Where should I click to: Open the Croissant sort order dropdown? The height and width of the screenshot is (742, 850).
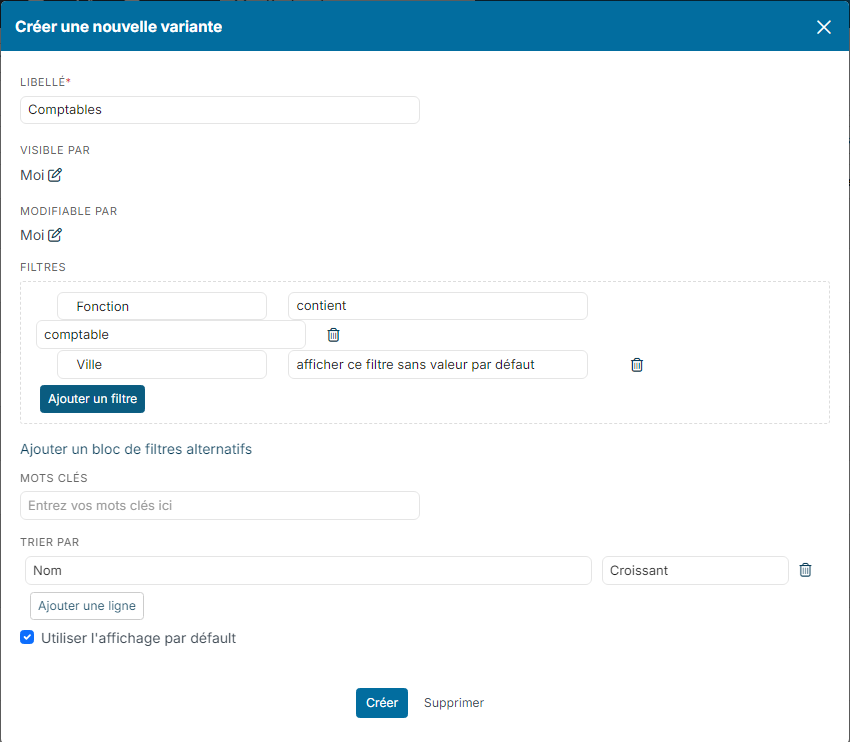(695, 570)
